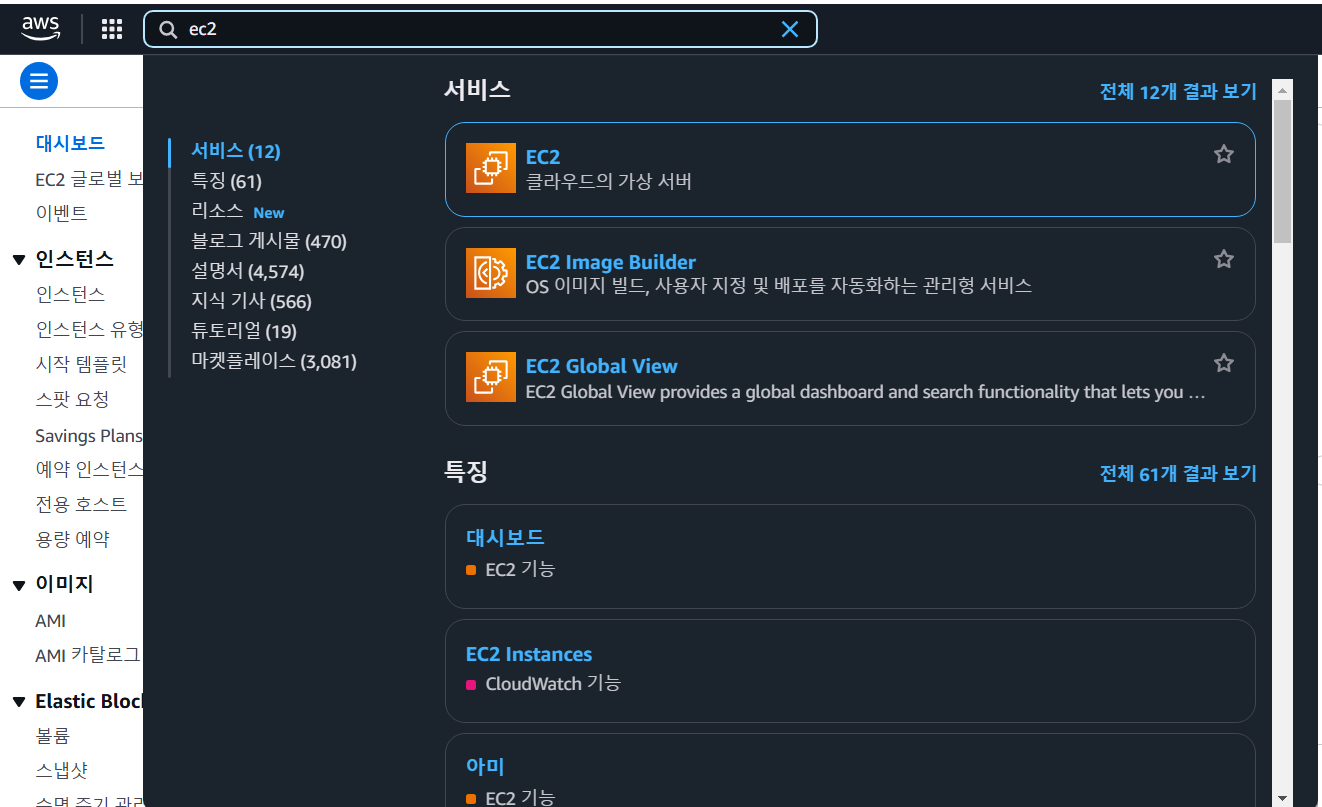This screenshot has height=807, width=1322.
Task: Open 스냅샷 sidebar item
Action: click(61, 770)
